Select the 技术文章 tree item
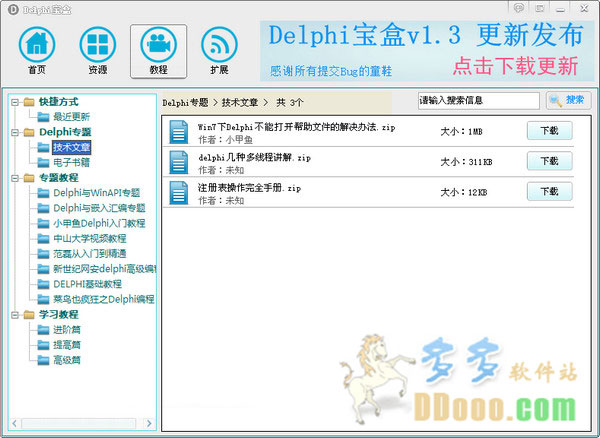Viewport: 600px width, 438px height. (x=72, y=147)
